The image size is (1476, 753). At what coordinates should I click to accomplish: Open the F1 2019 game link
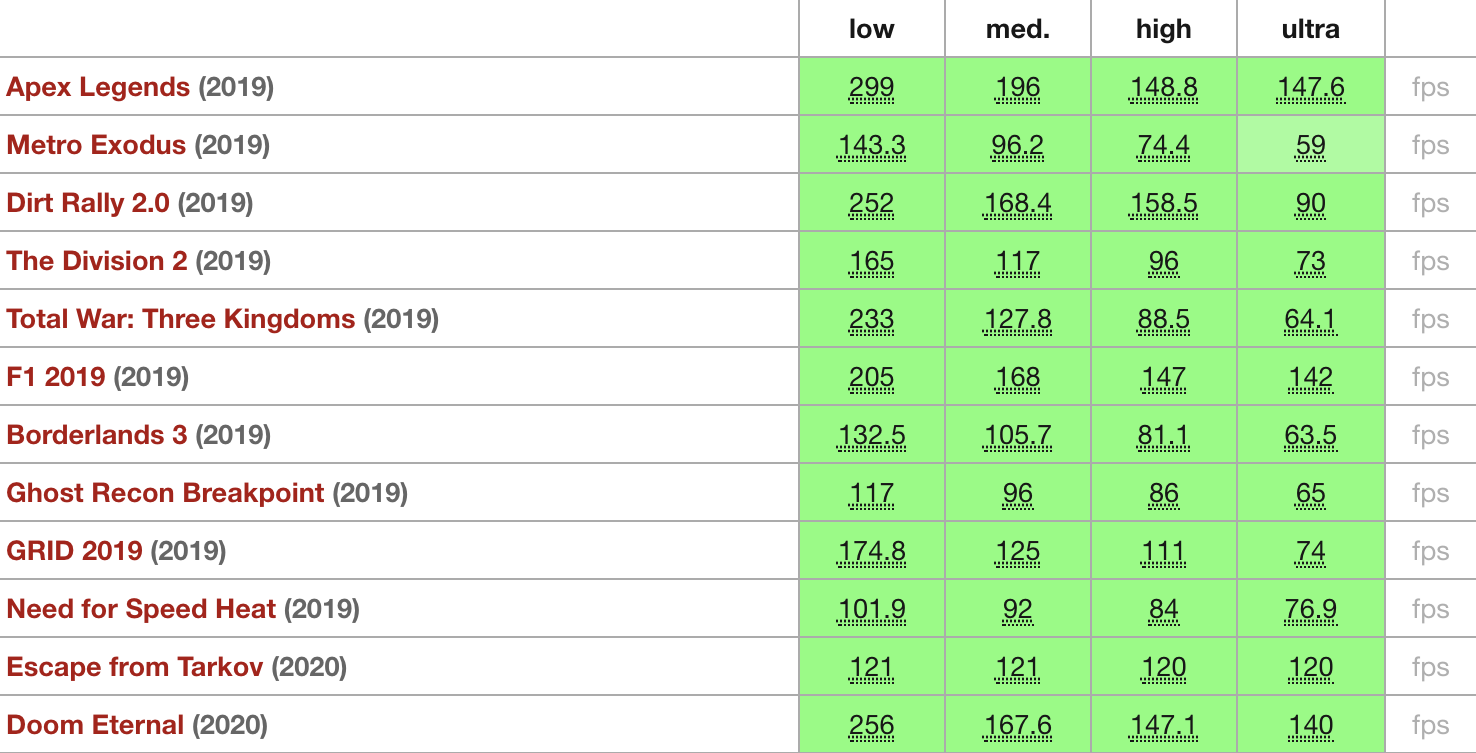56,377
